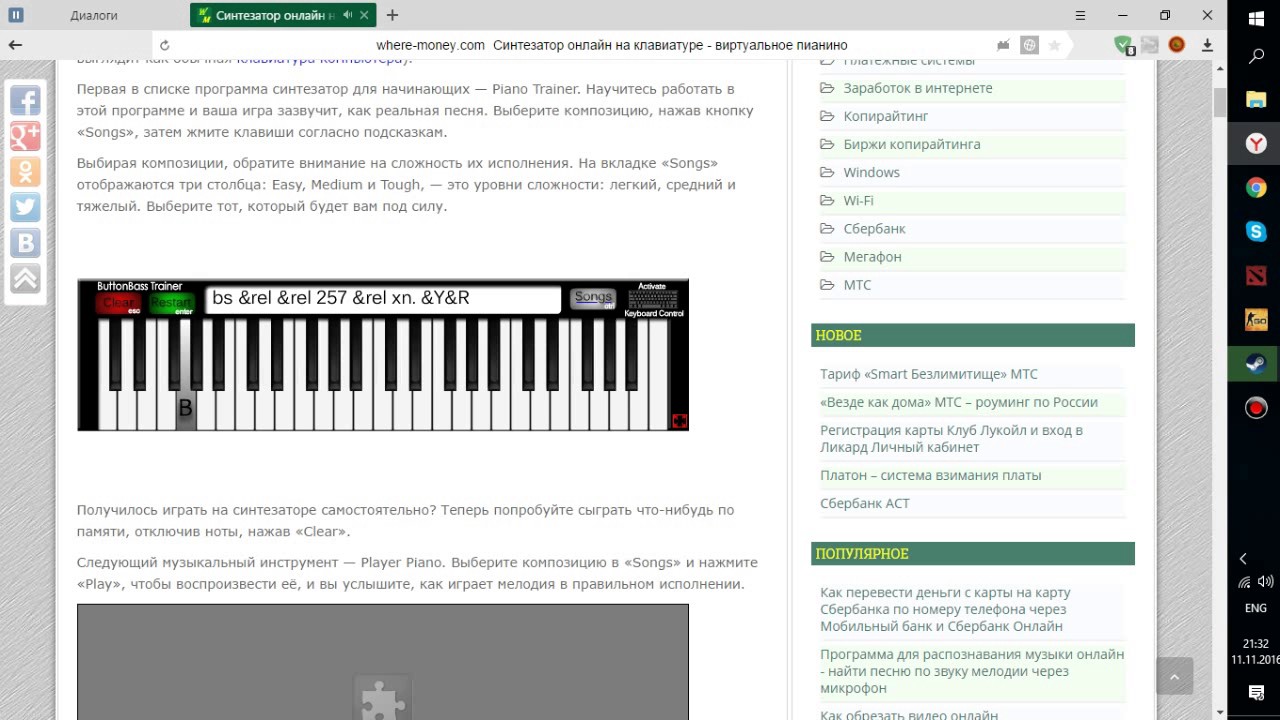Open the Windows Start menu
Viewport: 1280px width, 720px height.
(x=1256, y=17)
